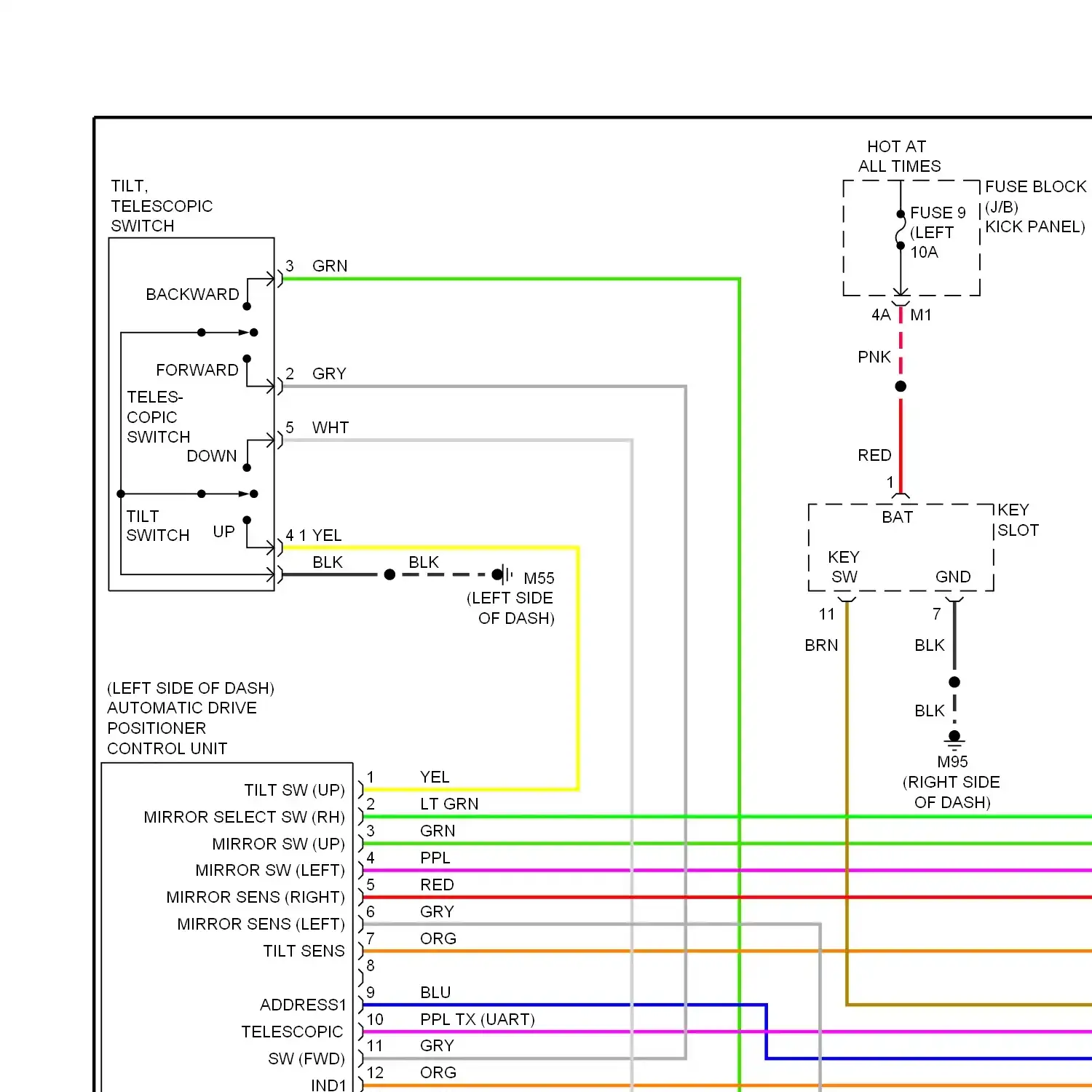Select the 'TILT SENS' pin label
The width and height of the screenshot is (1092, 1092).
pyautogui.click(x=304, y=951)
